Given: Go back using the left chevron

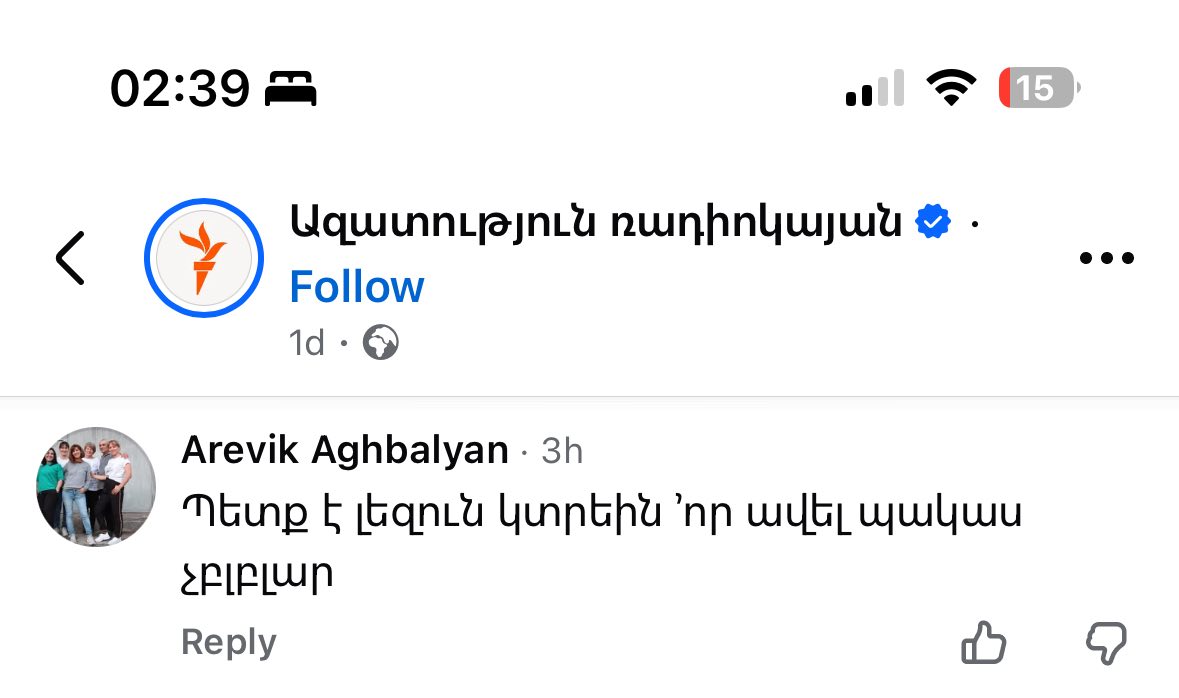Looking at the screenshot, I should pos(70,258).
